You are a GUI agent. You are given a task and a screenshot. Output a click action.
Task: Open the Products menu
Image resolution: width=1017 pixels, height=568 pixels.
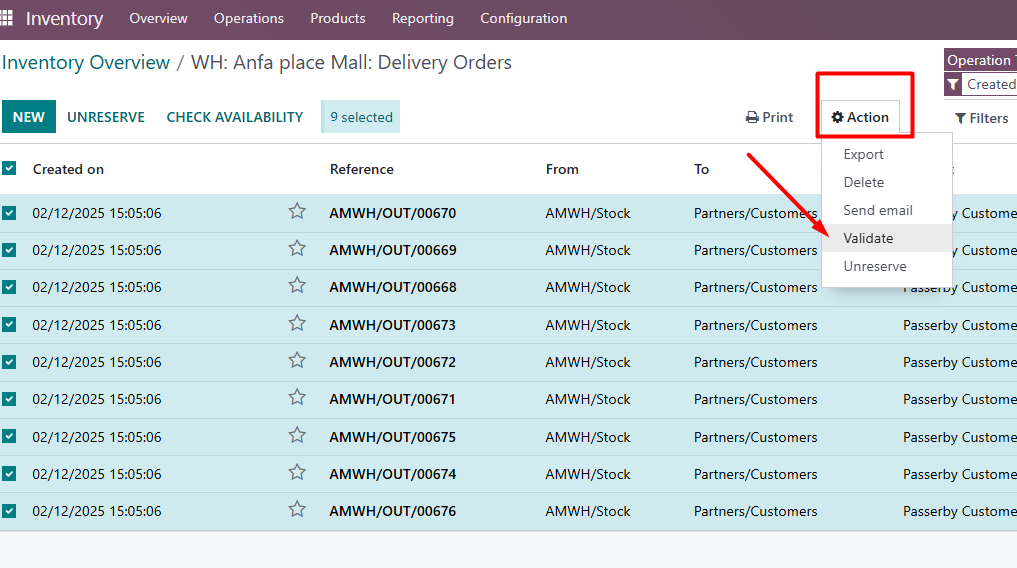pos(338,18)
